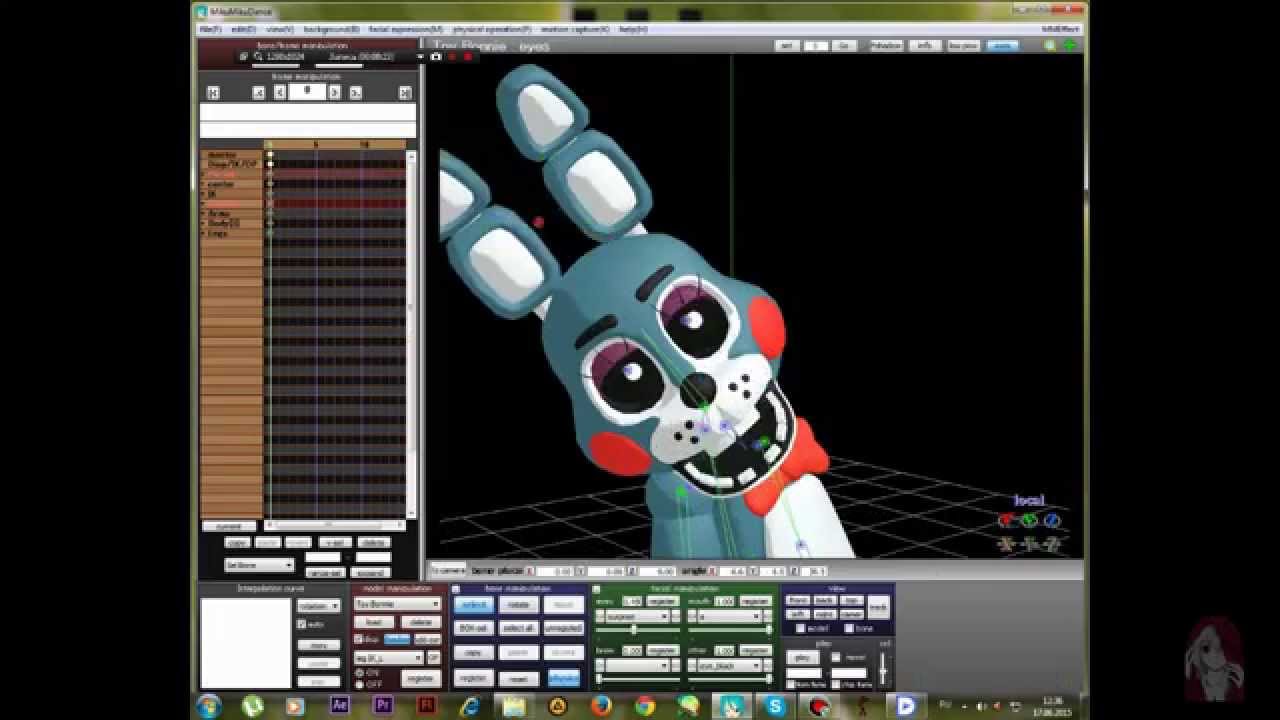
Task: Jump to the first frame button
Action: (x=213, y=92)
